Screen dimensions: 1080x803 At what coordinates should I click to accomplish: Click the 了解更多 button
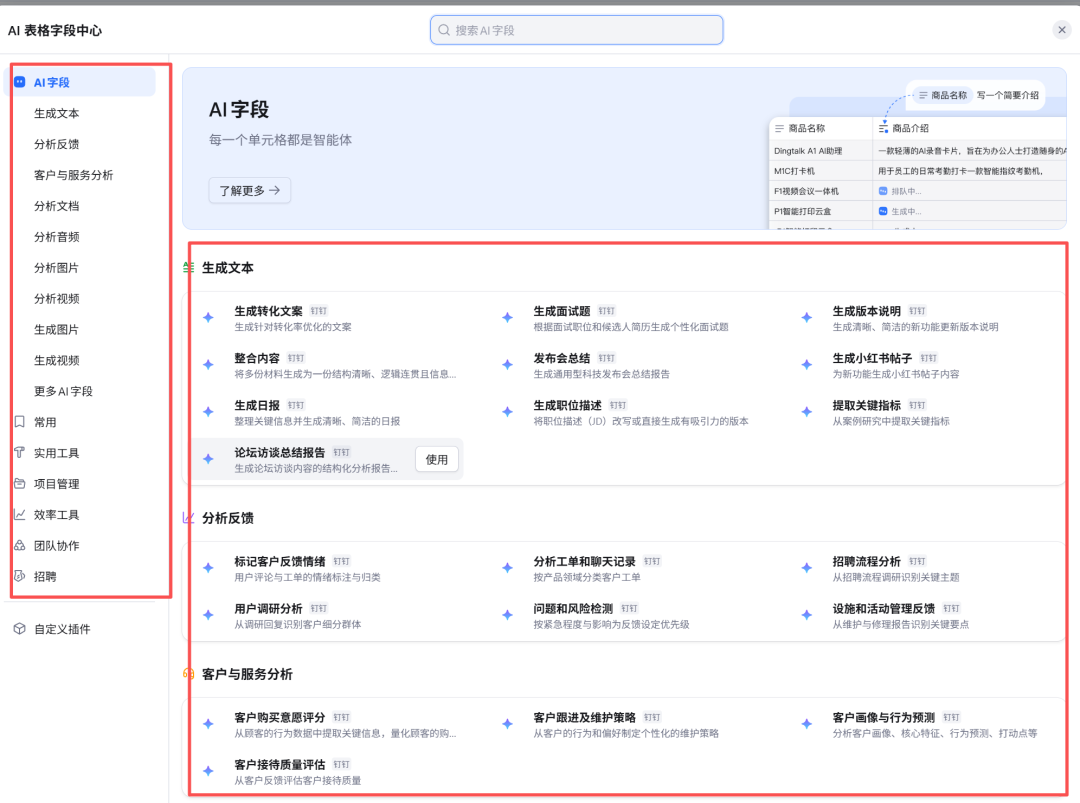[249, 190]
